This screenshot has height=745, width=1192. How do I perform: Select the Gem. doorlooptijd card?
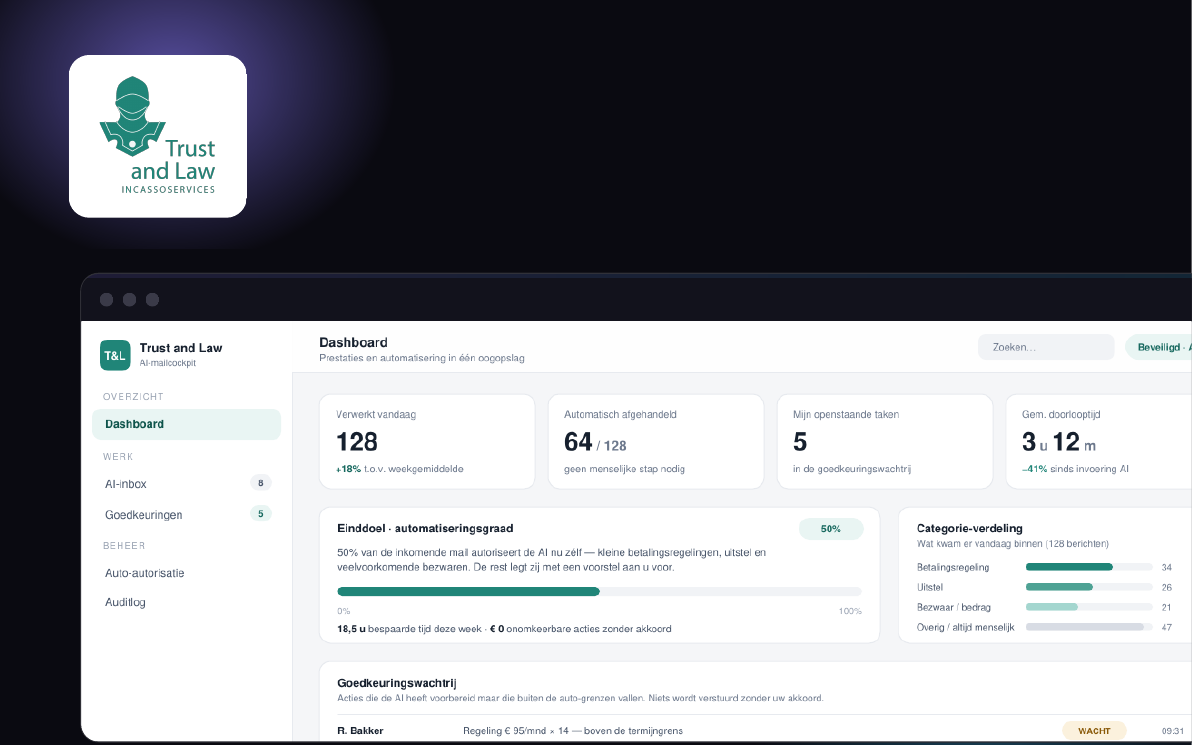coord(1098,442)
